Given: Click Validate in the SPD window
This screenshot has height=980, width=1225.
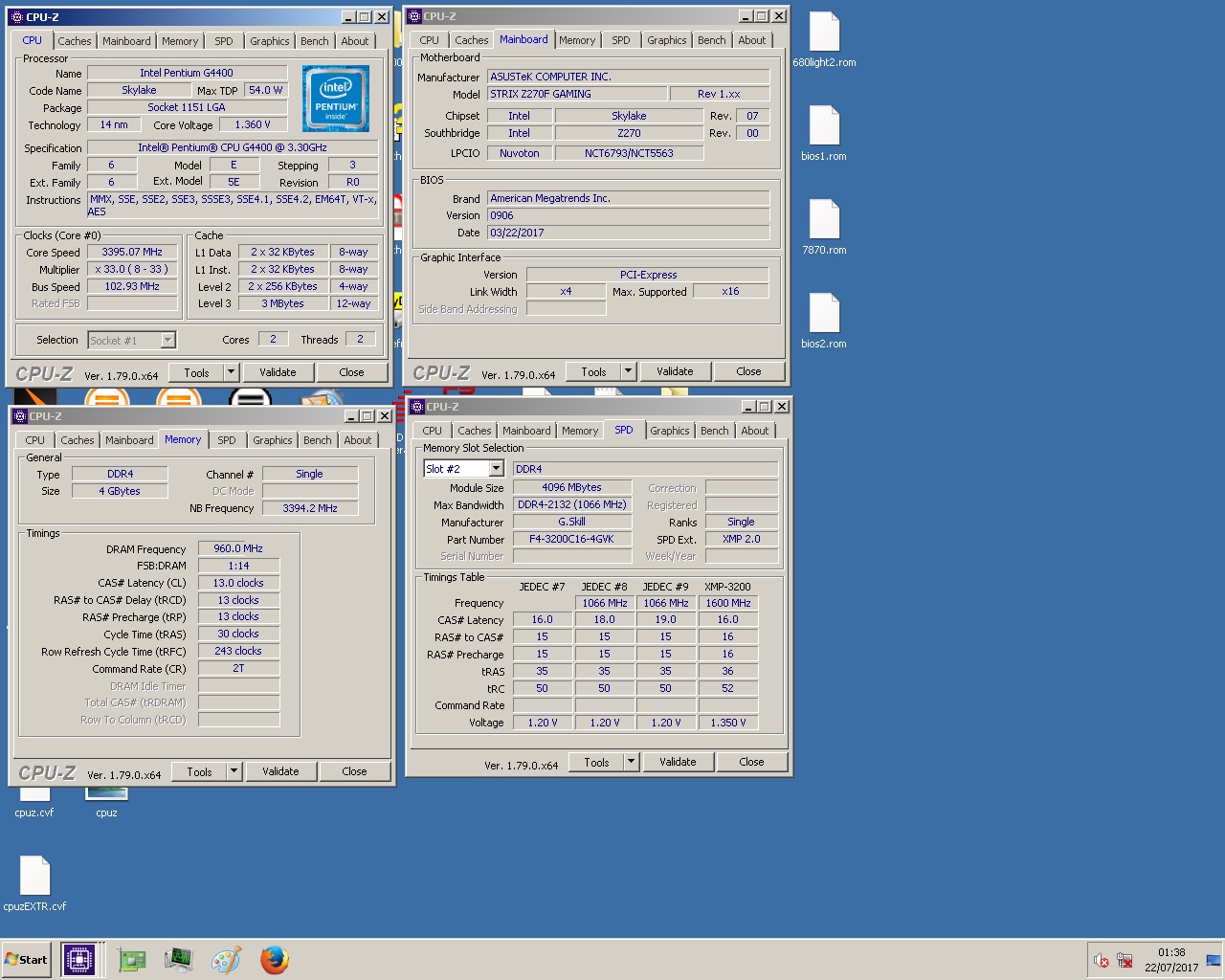Looking at the screenshot, I should 679,762.
